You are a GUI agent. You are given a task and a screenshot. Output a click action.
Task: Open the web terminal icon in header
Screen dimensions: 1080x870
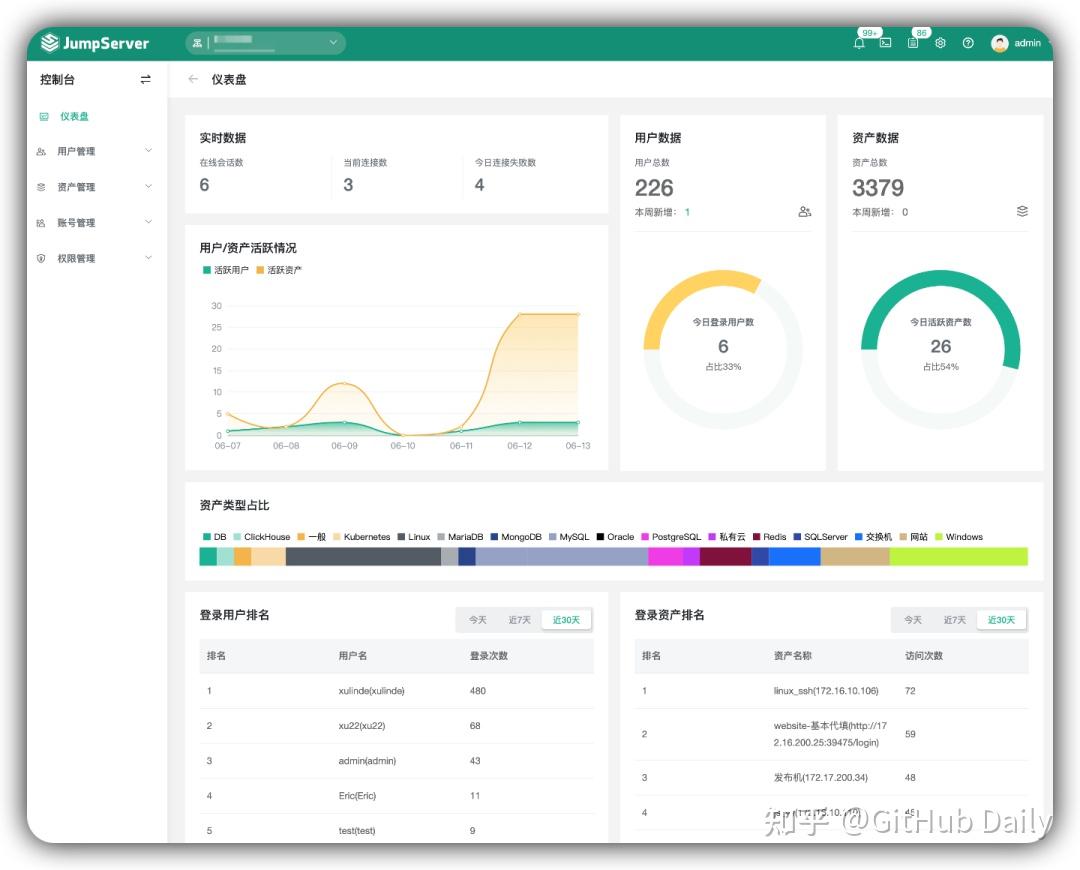click(x=886, y=43)
